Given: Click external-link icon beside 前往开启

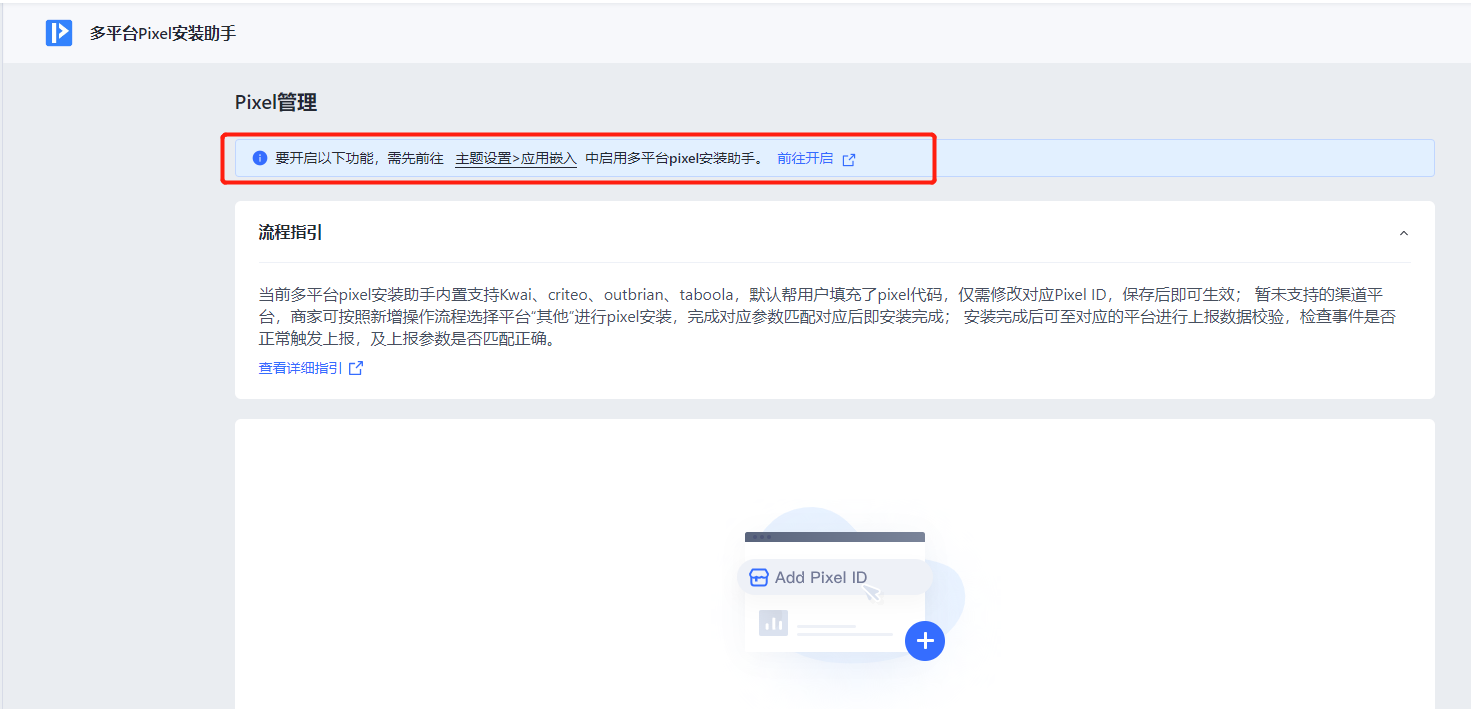Looking at the screenshot, I should coord(849,159).
